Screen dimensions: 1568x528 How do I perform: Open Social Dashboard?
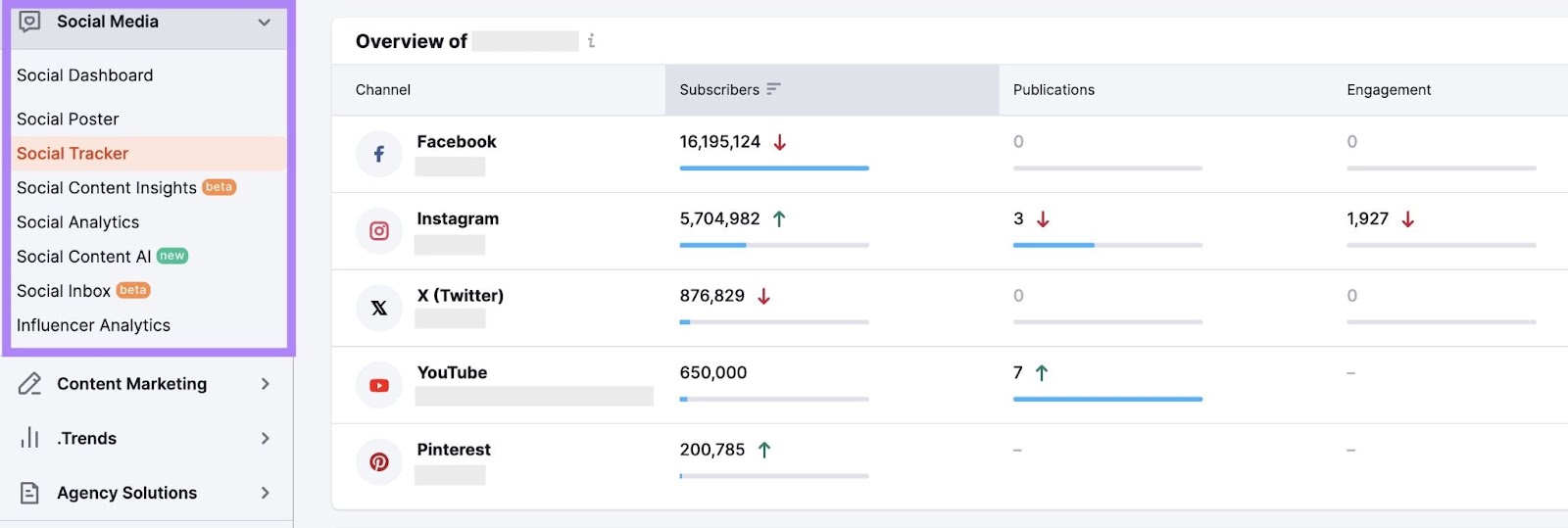click(85, 75)
